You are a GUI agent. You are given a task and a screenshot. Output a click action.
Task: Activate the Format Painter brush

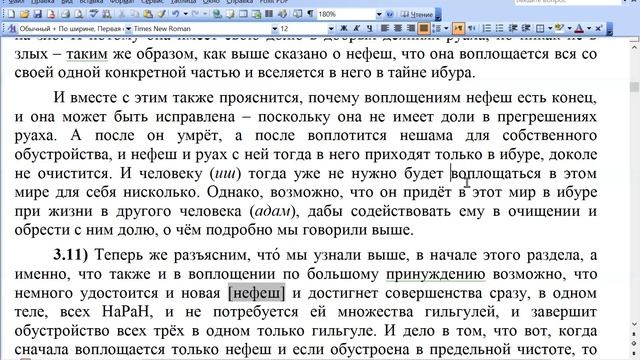[161, 14]
